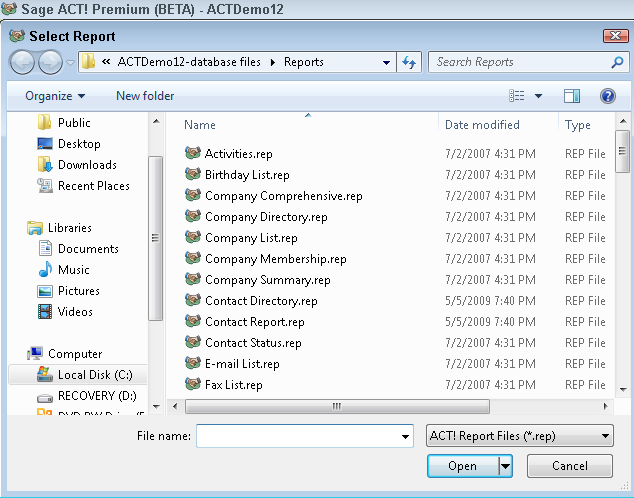Open the recent pages dropdown arrow

tap(70, 63)
